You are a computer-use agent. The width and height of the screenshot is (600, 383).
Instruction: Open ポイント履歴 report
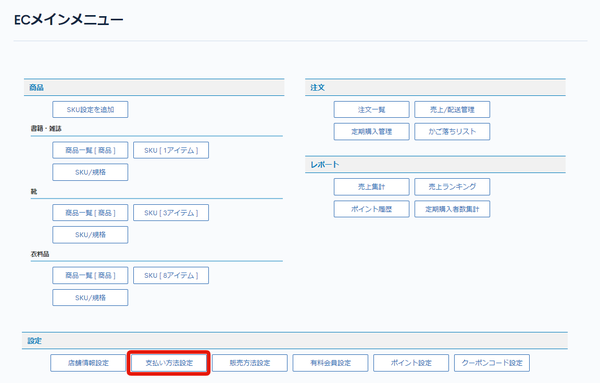coord(372,209)
